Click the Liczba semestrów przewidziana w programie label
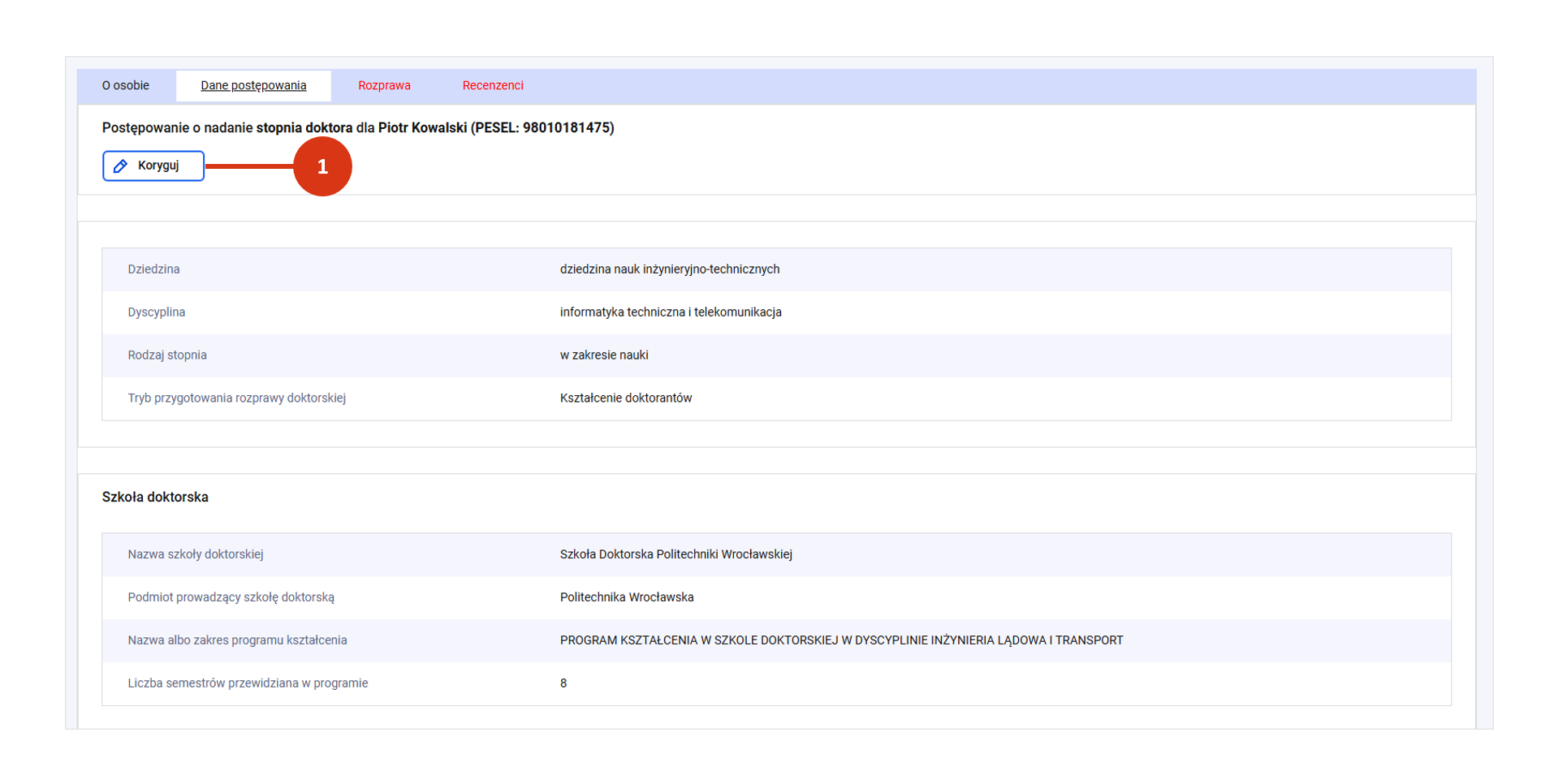The width and height of the screenshot is (1558, 784). coord(248,684)
